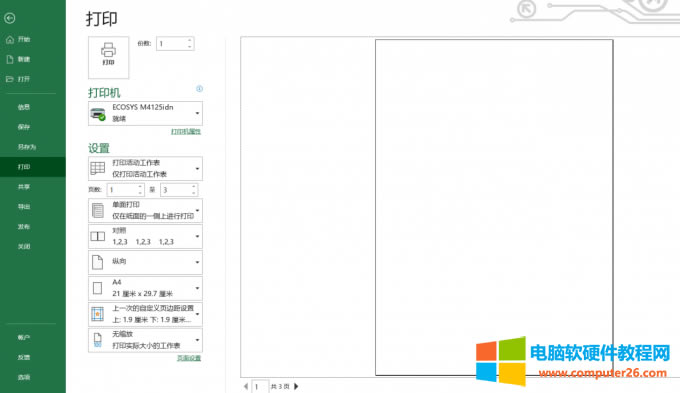Select 导出 export in the sidebar menu

(24, 207)
